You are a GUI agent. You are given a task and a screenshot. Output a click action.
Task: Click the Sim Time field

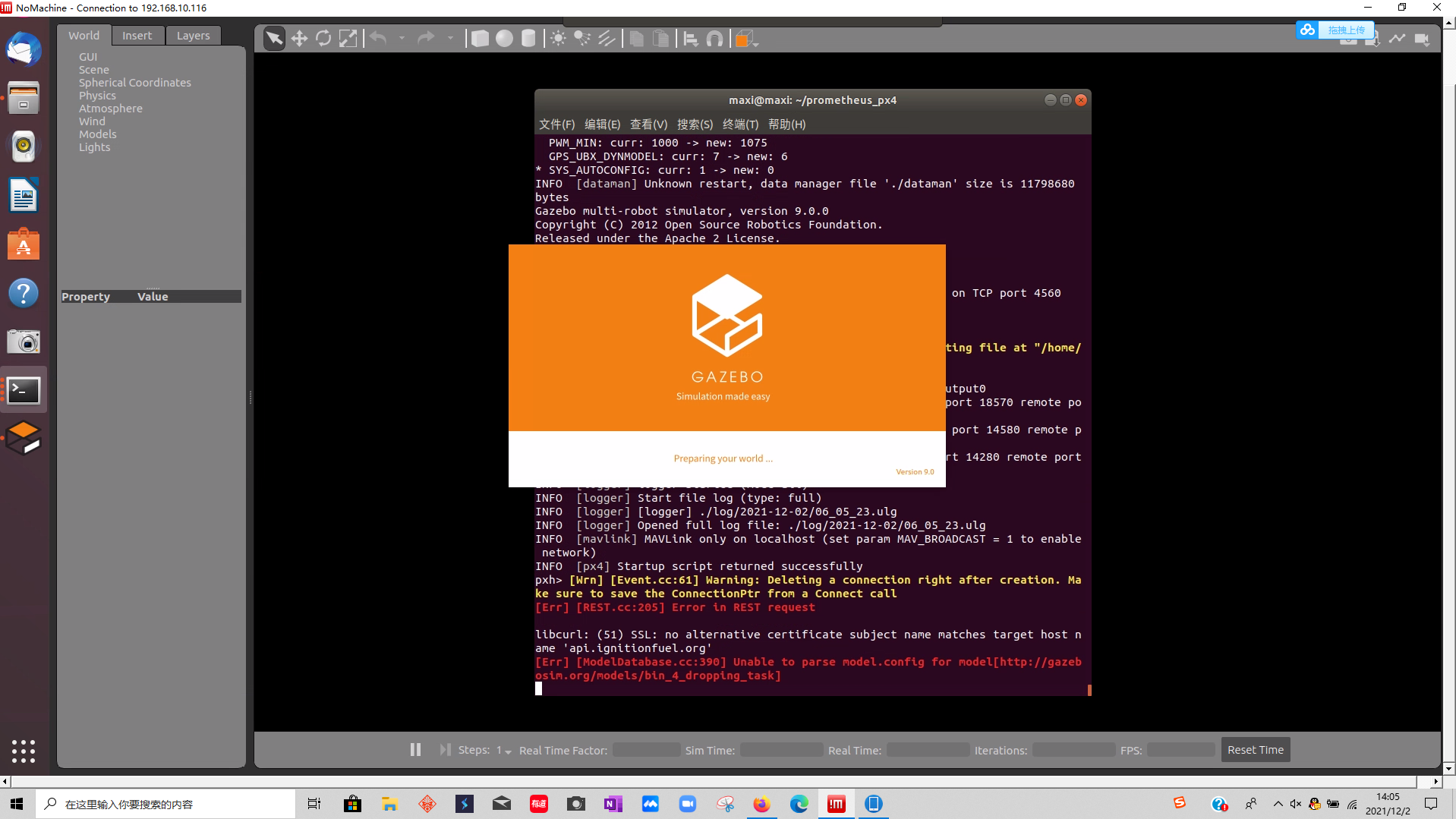pos(781,750)
